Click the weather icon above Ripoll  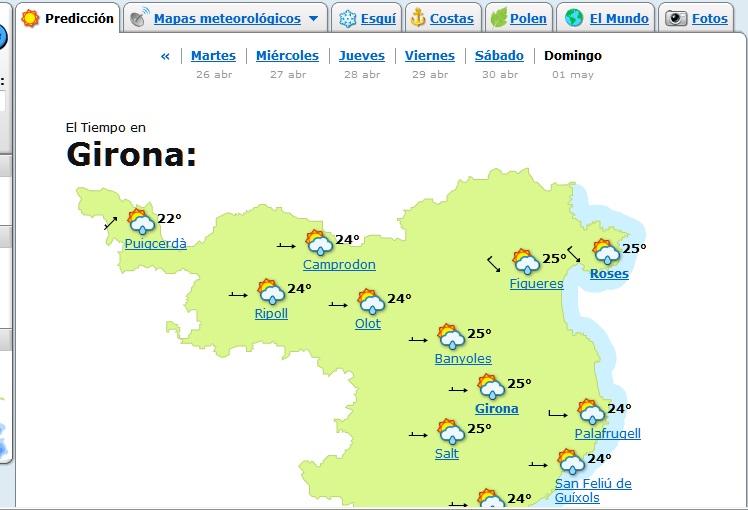pyautogui.click(x=270, y=292)
